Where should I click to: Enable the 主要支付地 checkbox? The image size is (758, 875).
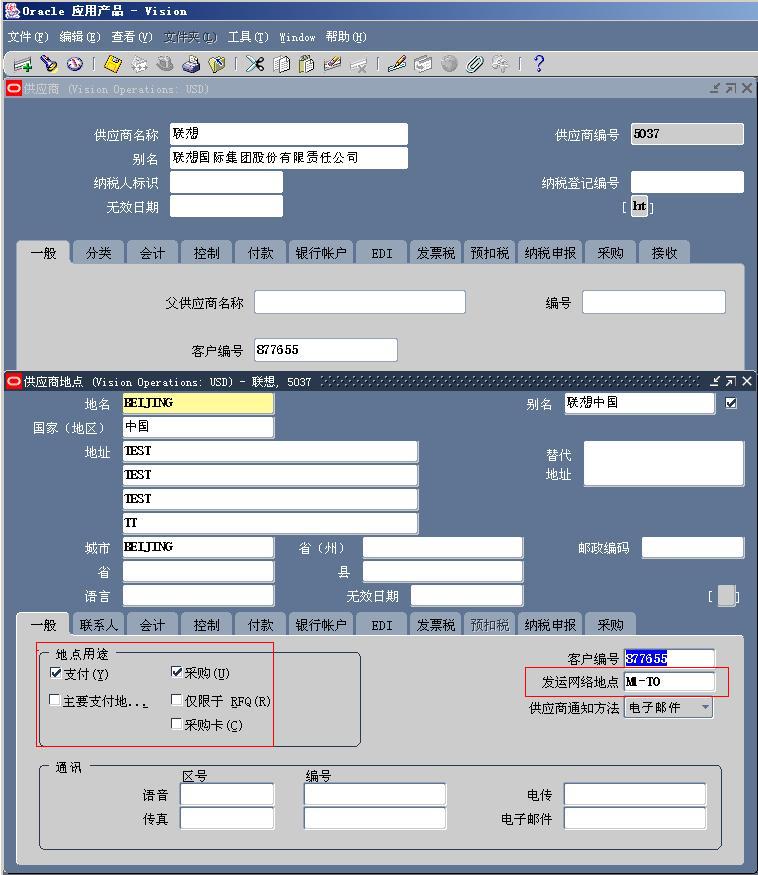pyautogui.click(x=55, y=699)
